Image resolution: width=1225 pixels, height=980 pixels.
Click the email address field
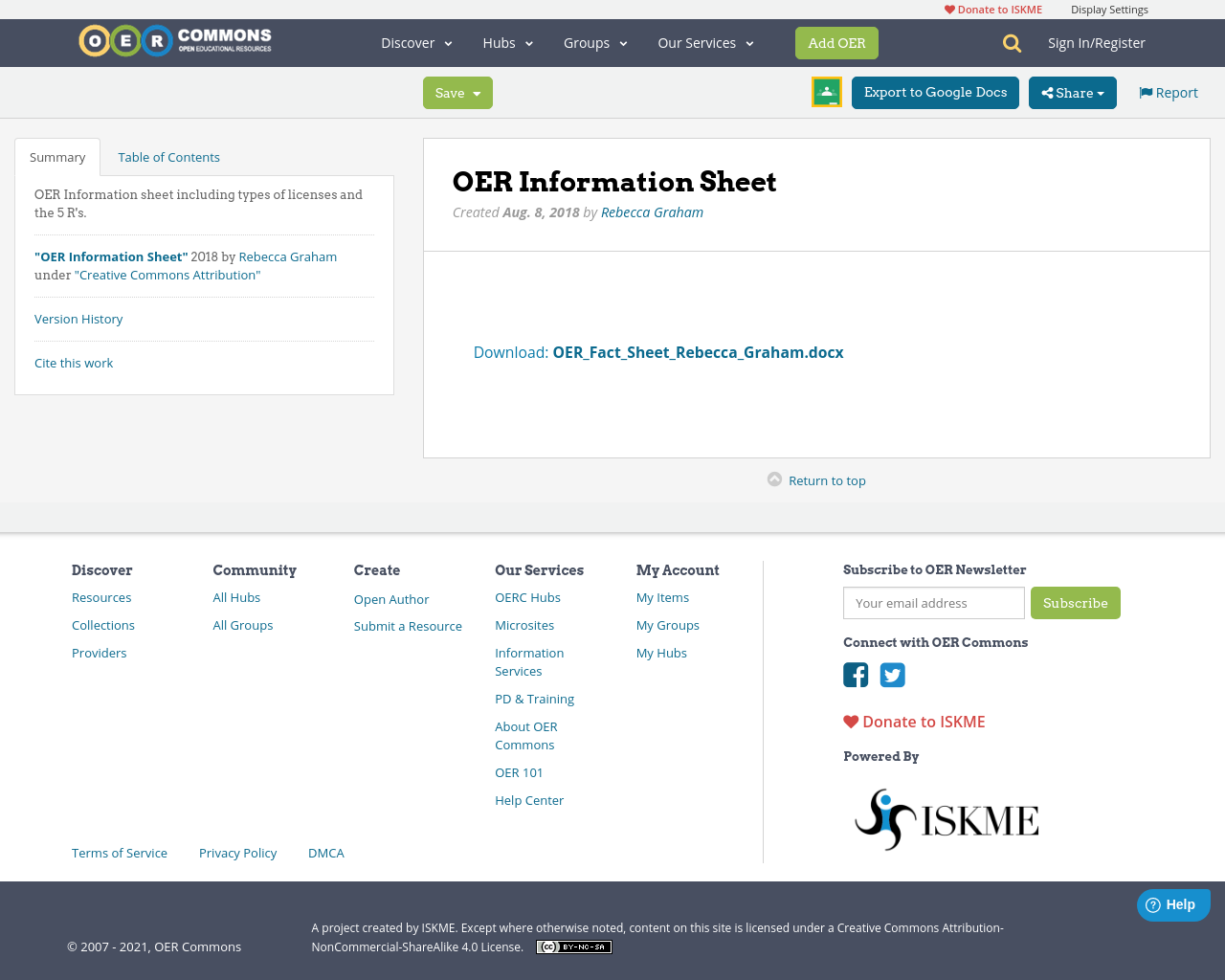(933, 603)
